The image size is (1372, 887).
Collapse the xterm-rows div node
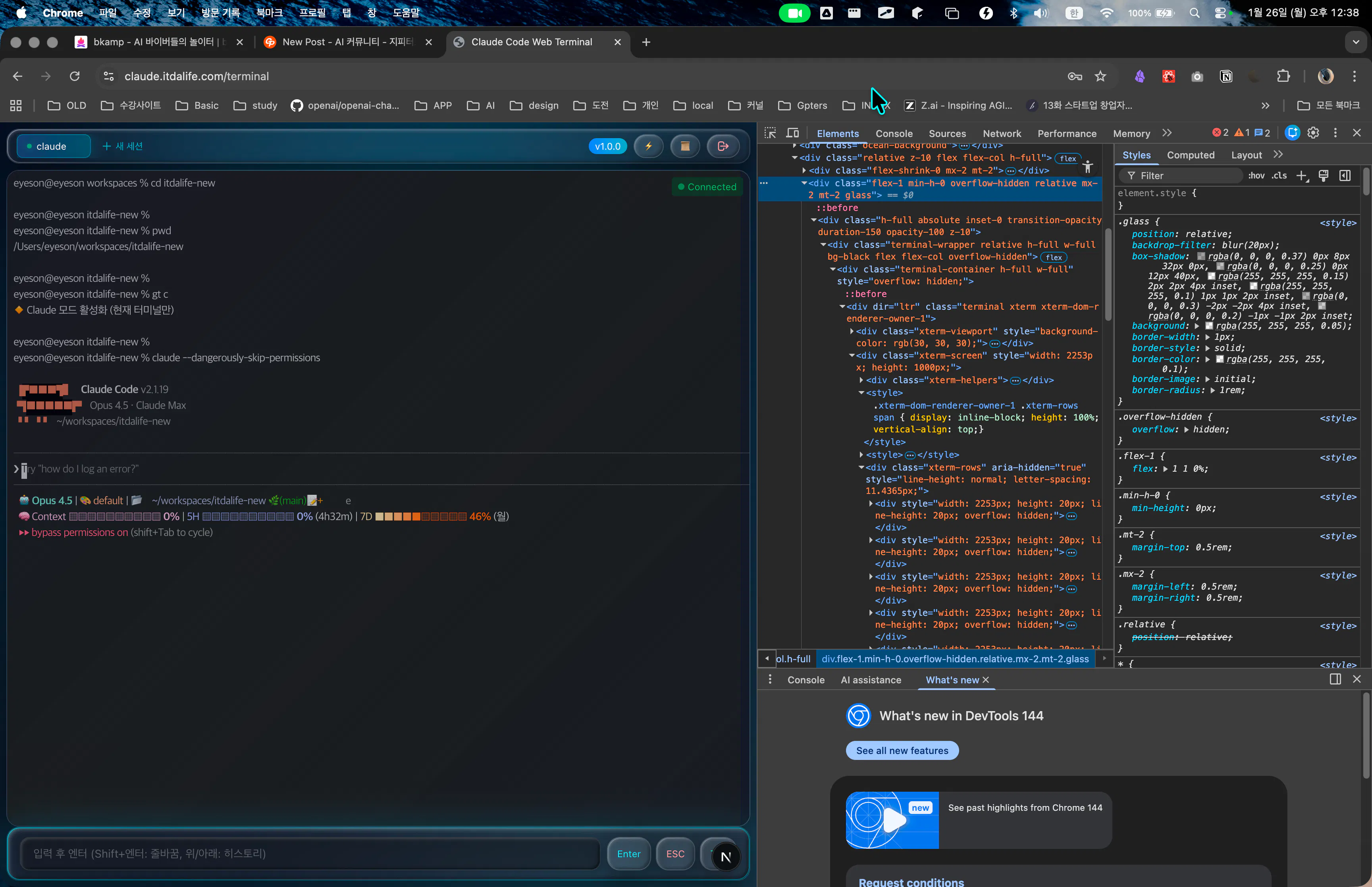point(861,468)
